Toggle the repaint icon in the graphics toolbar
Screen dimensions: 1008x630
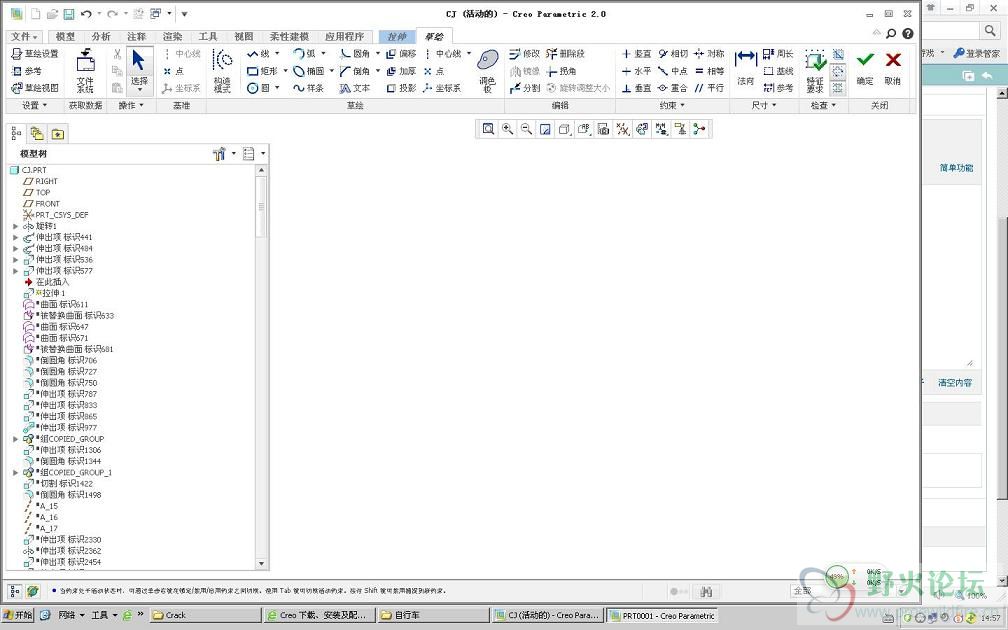coord(545,129)
